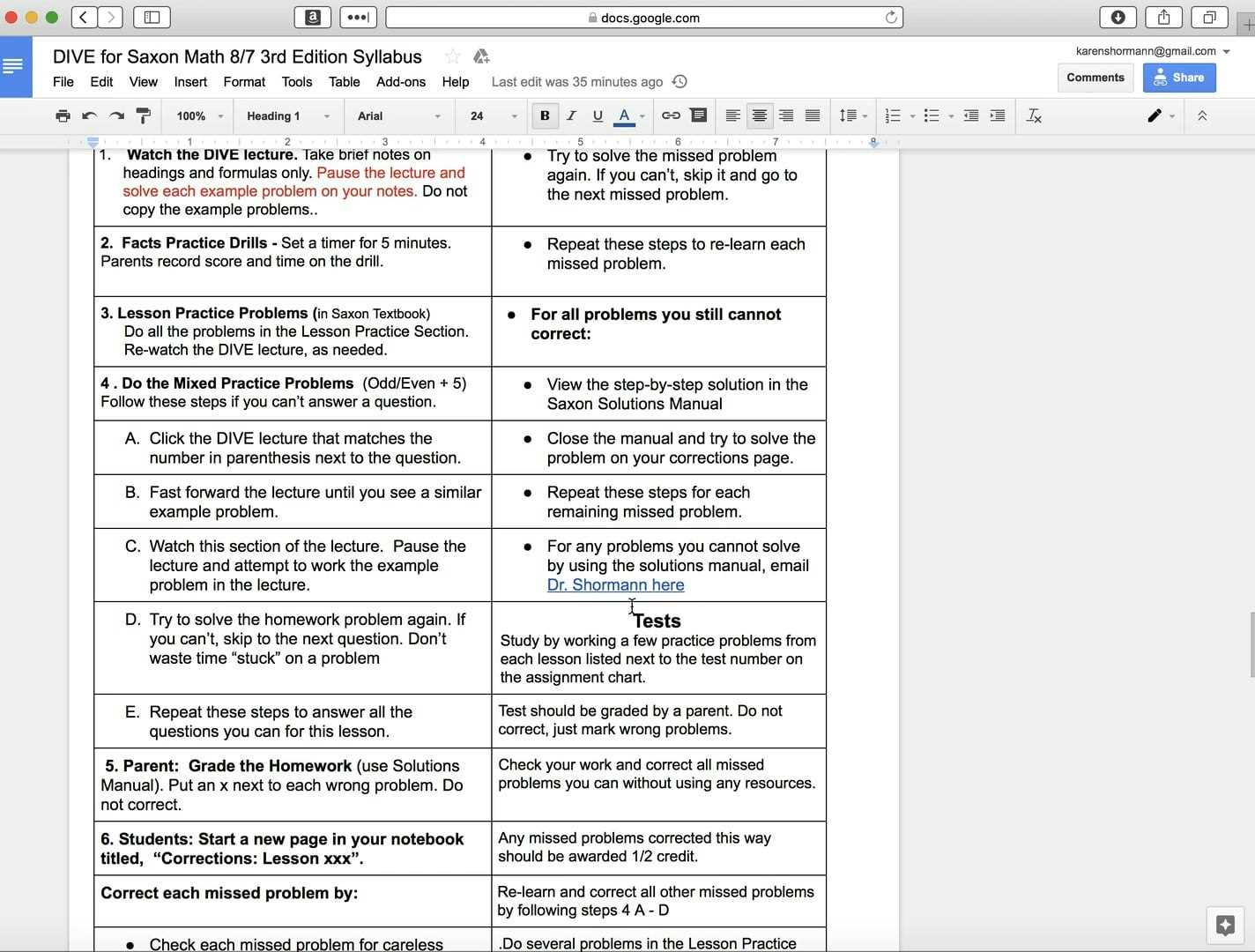Open the zoom level dropdown showing 100%
The width and height of the screenshot is (1255, 952).
200,115
